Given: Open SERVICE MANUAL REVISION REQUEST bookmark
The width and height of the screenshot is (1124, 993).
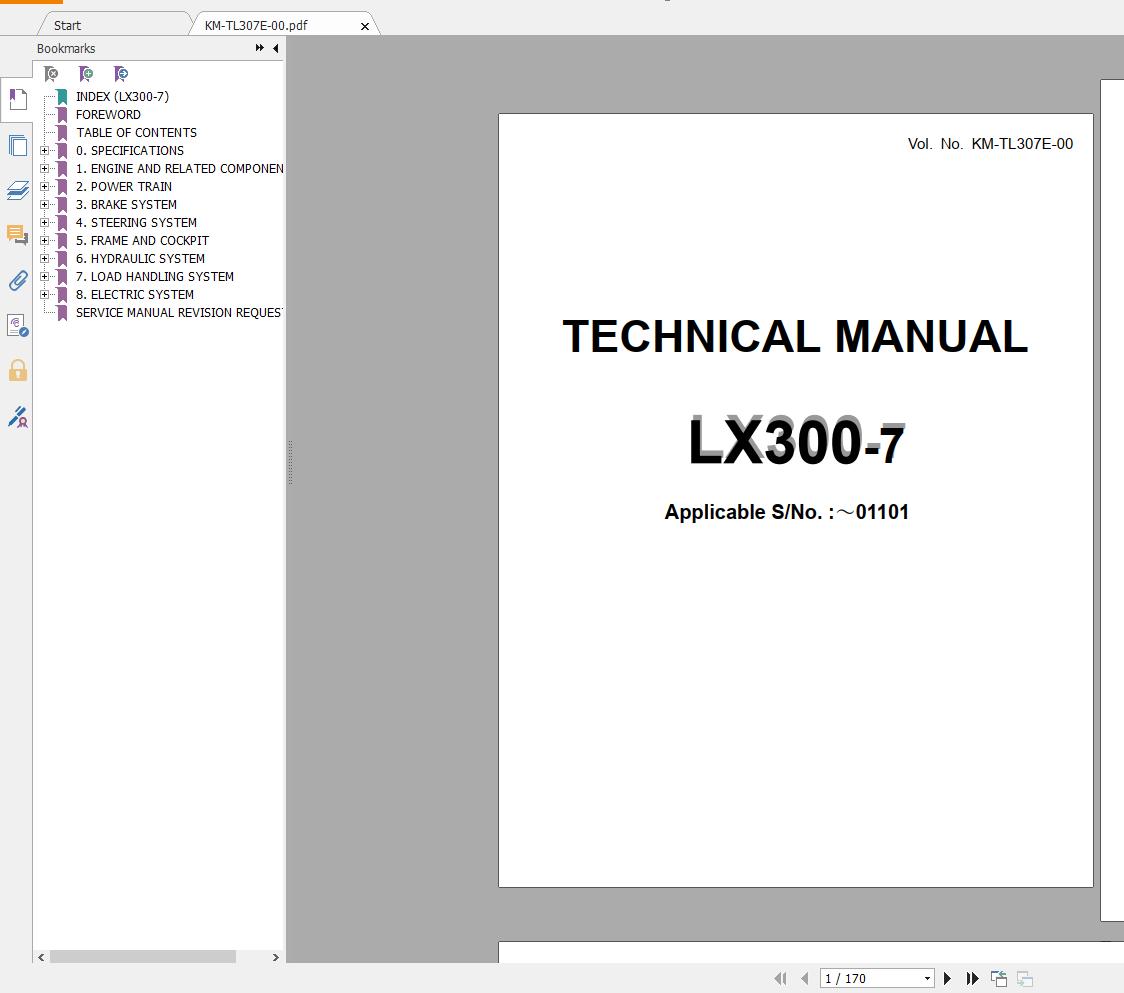Looking at the screenshot, I should pos(179,313).
